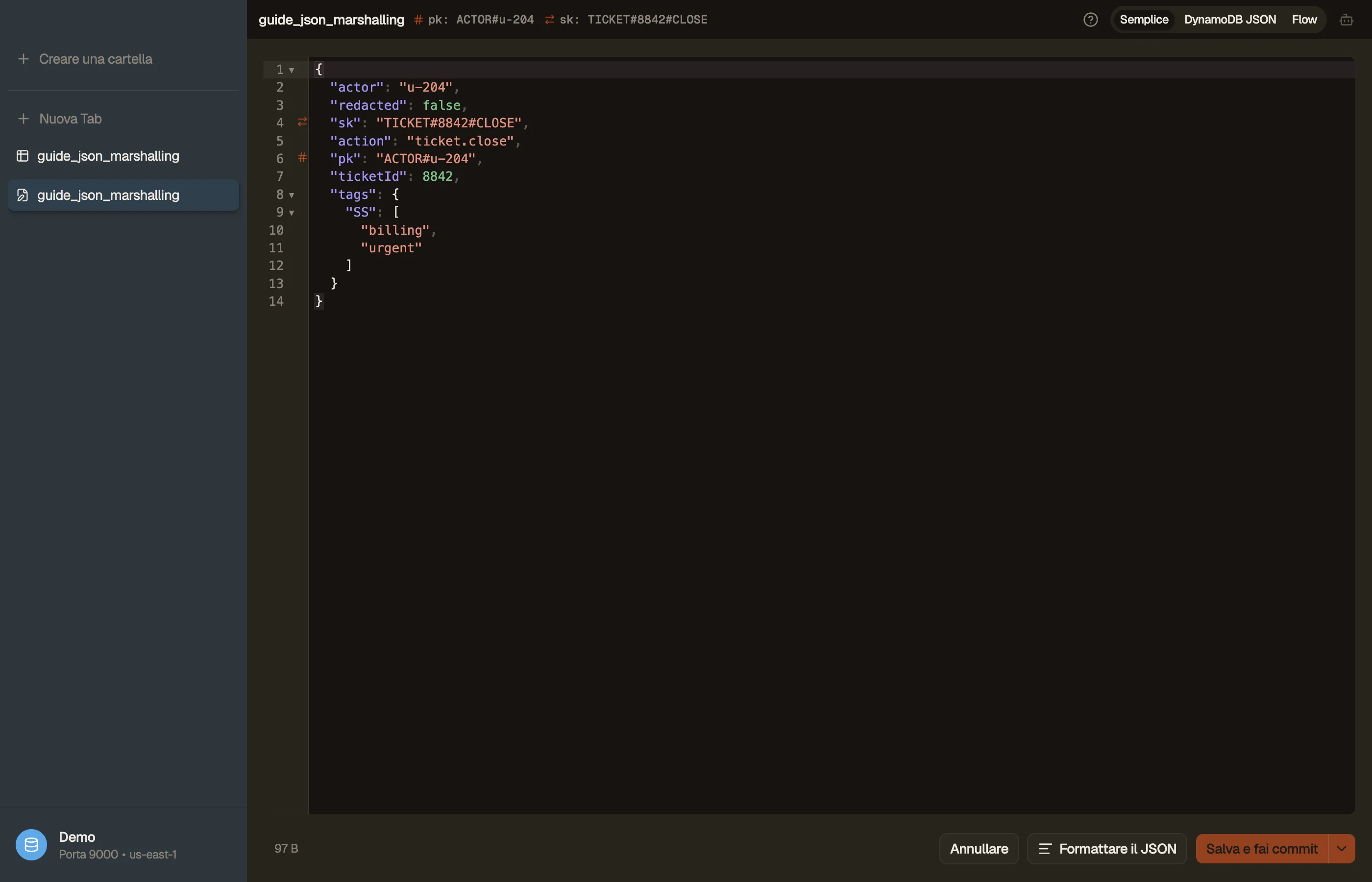Open the Salva e fai commit dropdown arrow
Viewport: 1372px width, 882px height.
1342,849
